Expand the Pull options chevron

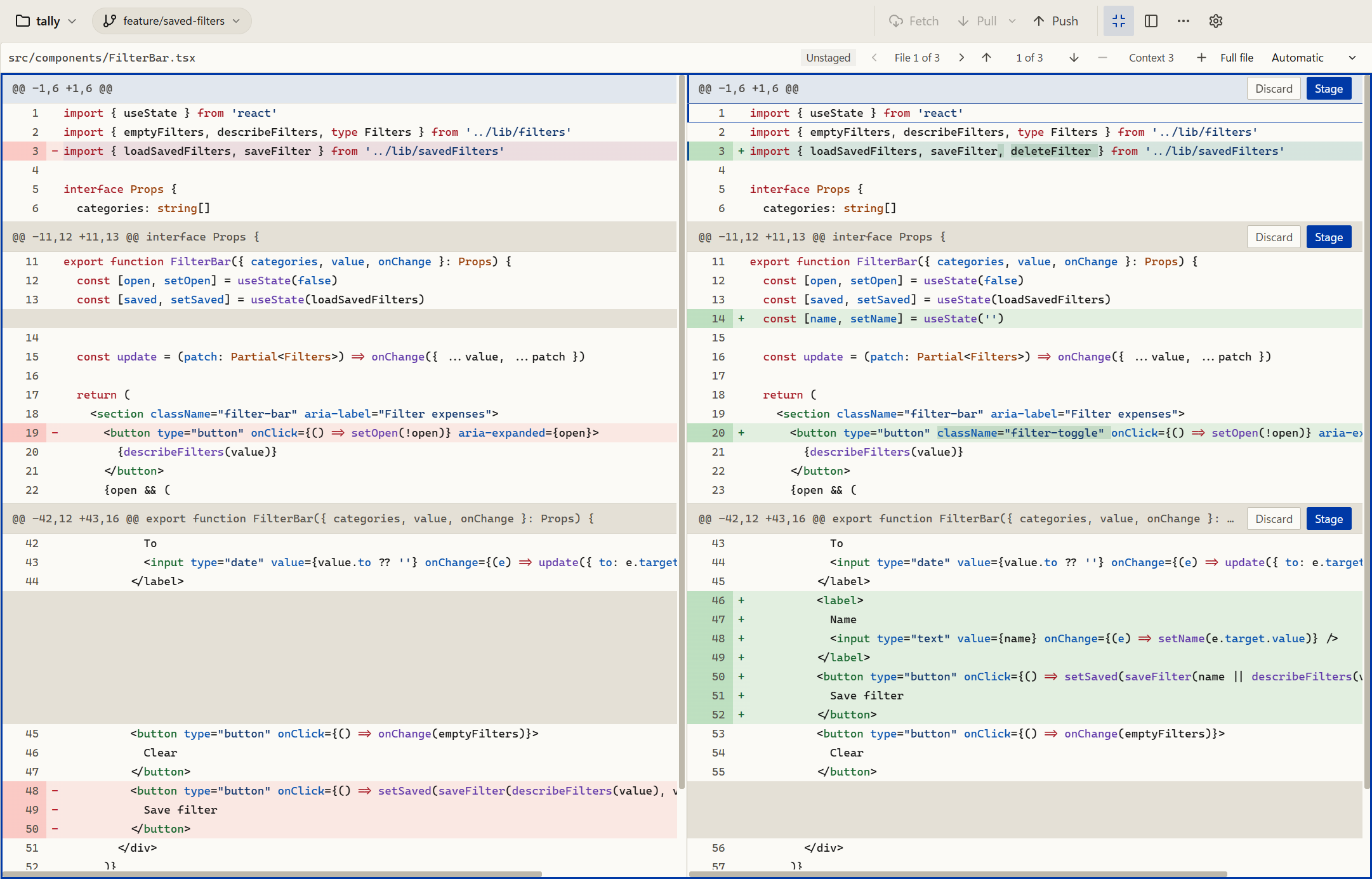pos(1012,21)
